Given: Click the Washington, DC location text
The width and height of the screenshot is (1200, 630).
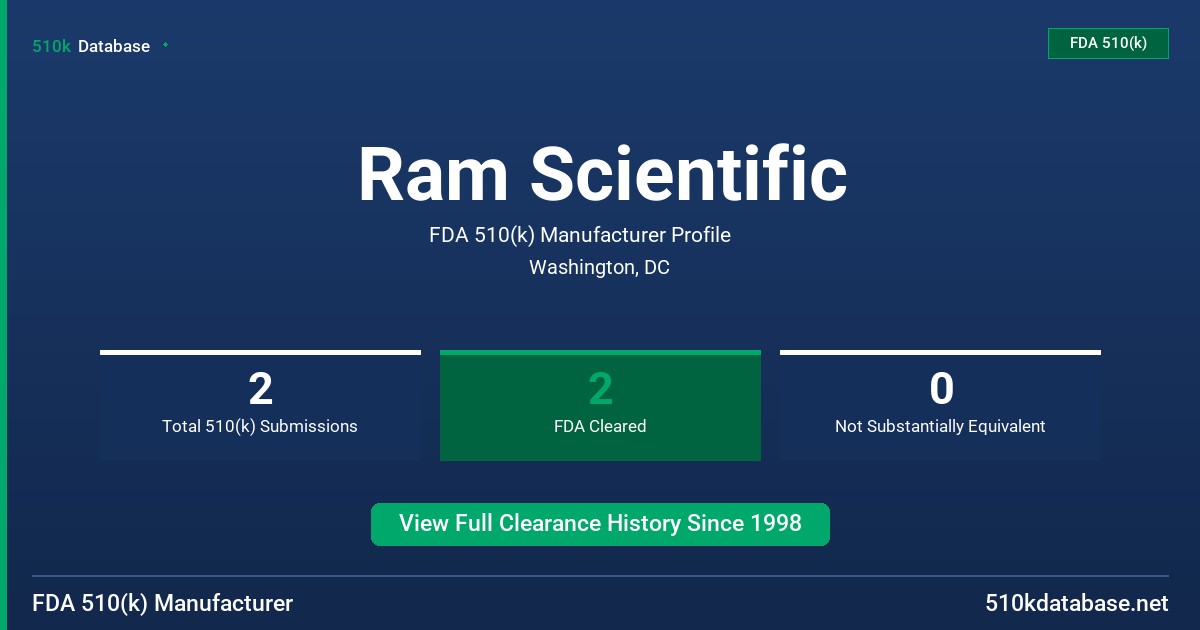Looking at the screenshot, I should [599, 268].
